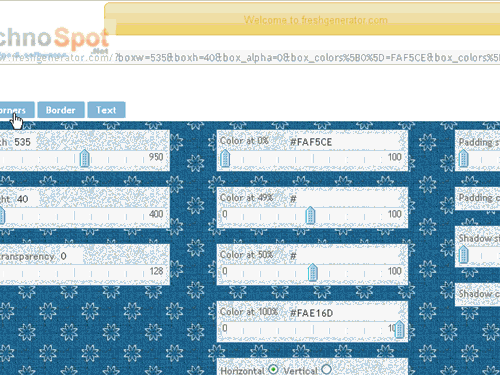Switch to the Corners tab
This screenshot has width=500, height=375.
(x=17, y=110)
